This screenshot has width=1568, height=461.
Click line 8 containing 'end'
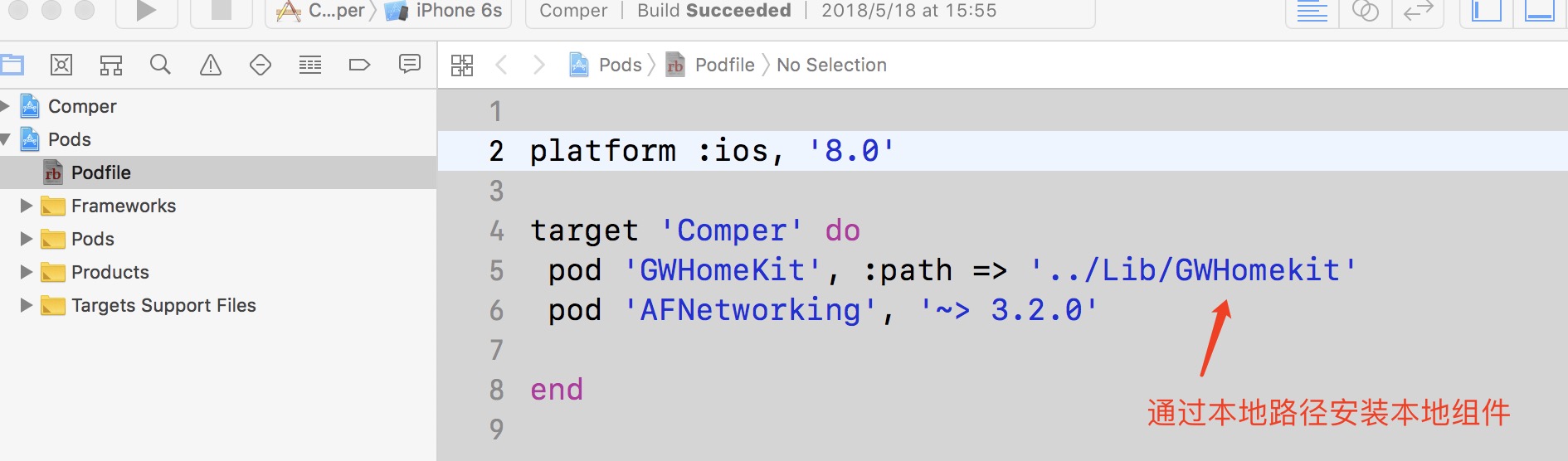pos(557,390)
